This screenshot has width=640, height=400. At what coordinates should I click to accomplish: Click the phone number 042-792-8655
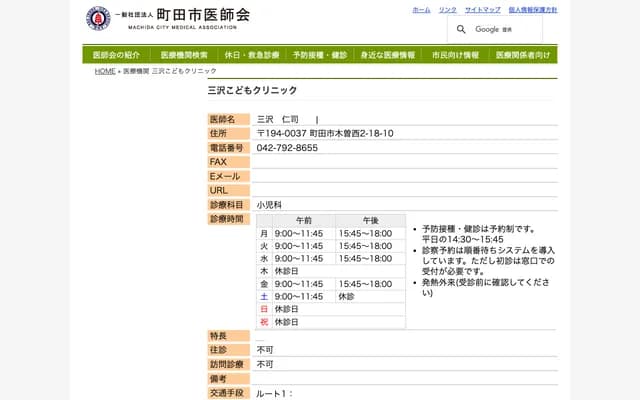(x=287, y=148)
